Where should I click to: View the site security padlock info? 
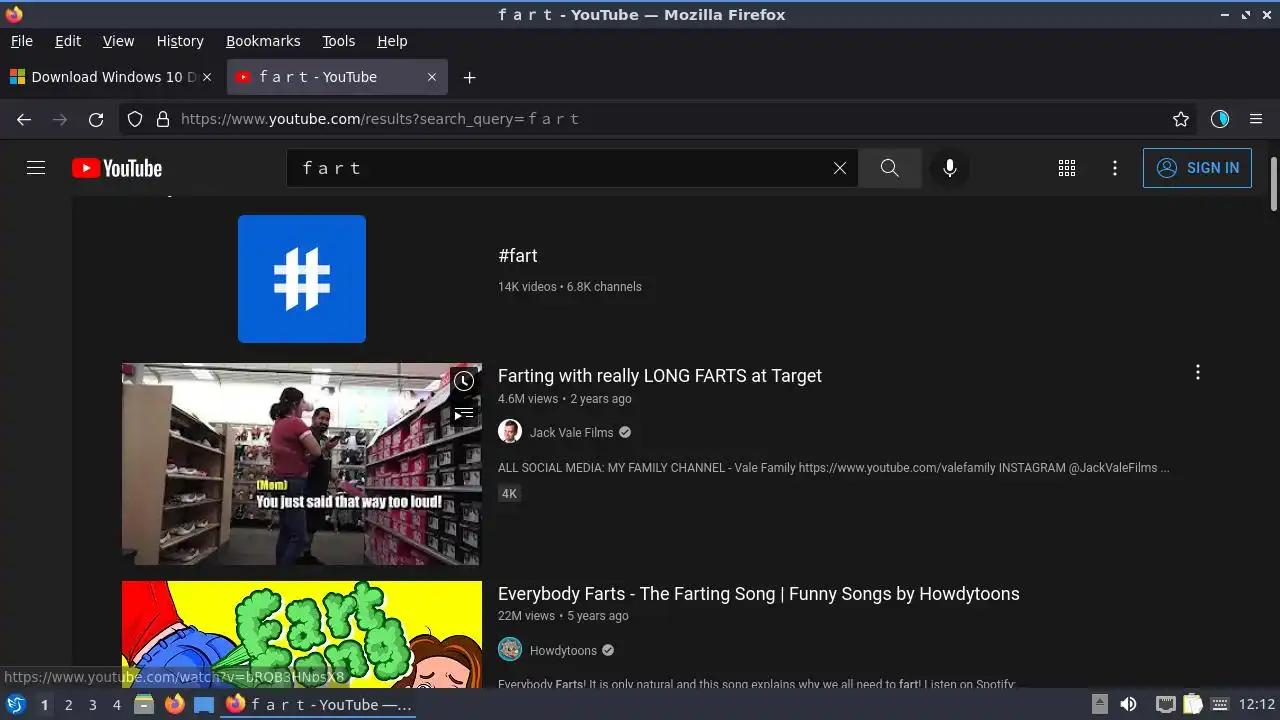click(163, 119)
